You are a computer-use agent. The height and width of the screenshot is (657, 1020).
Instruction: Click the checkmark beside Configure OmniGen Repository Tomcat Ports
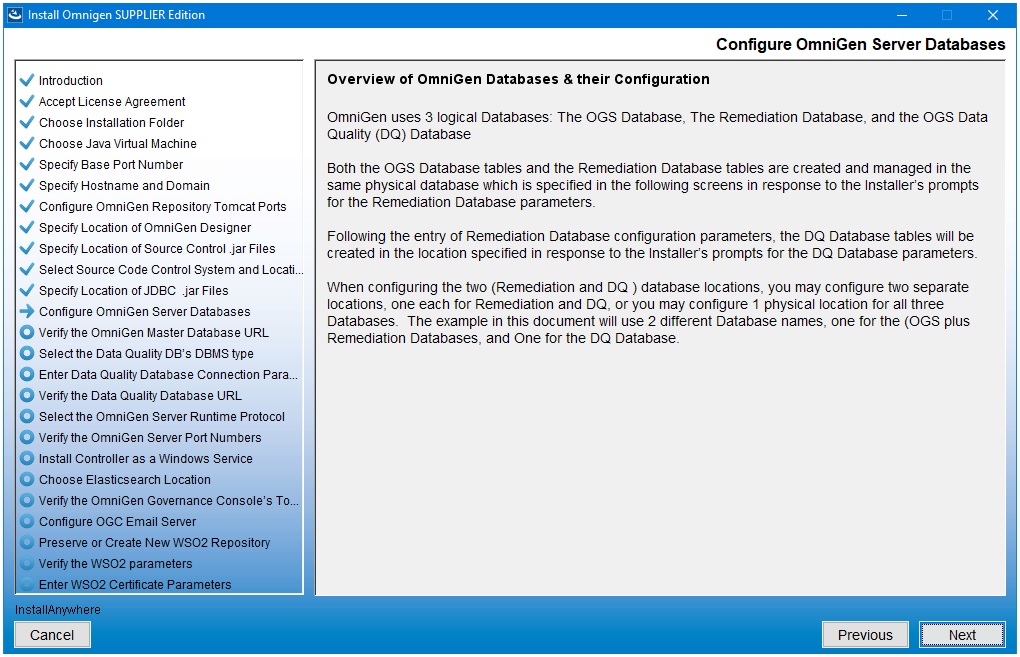click(27, 206)
